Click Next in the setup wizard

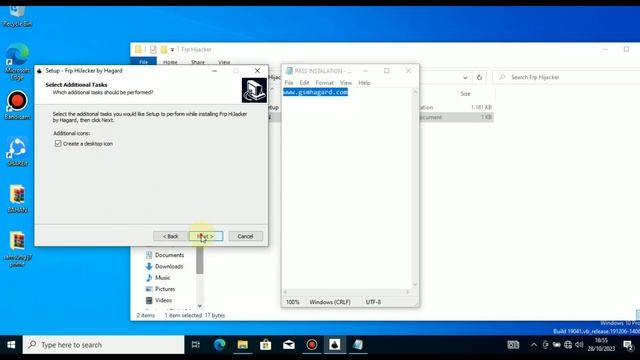coord(206,236)
